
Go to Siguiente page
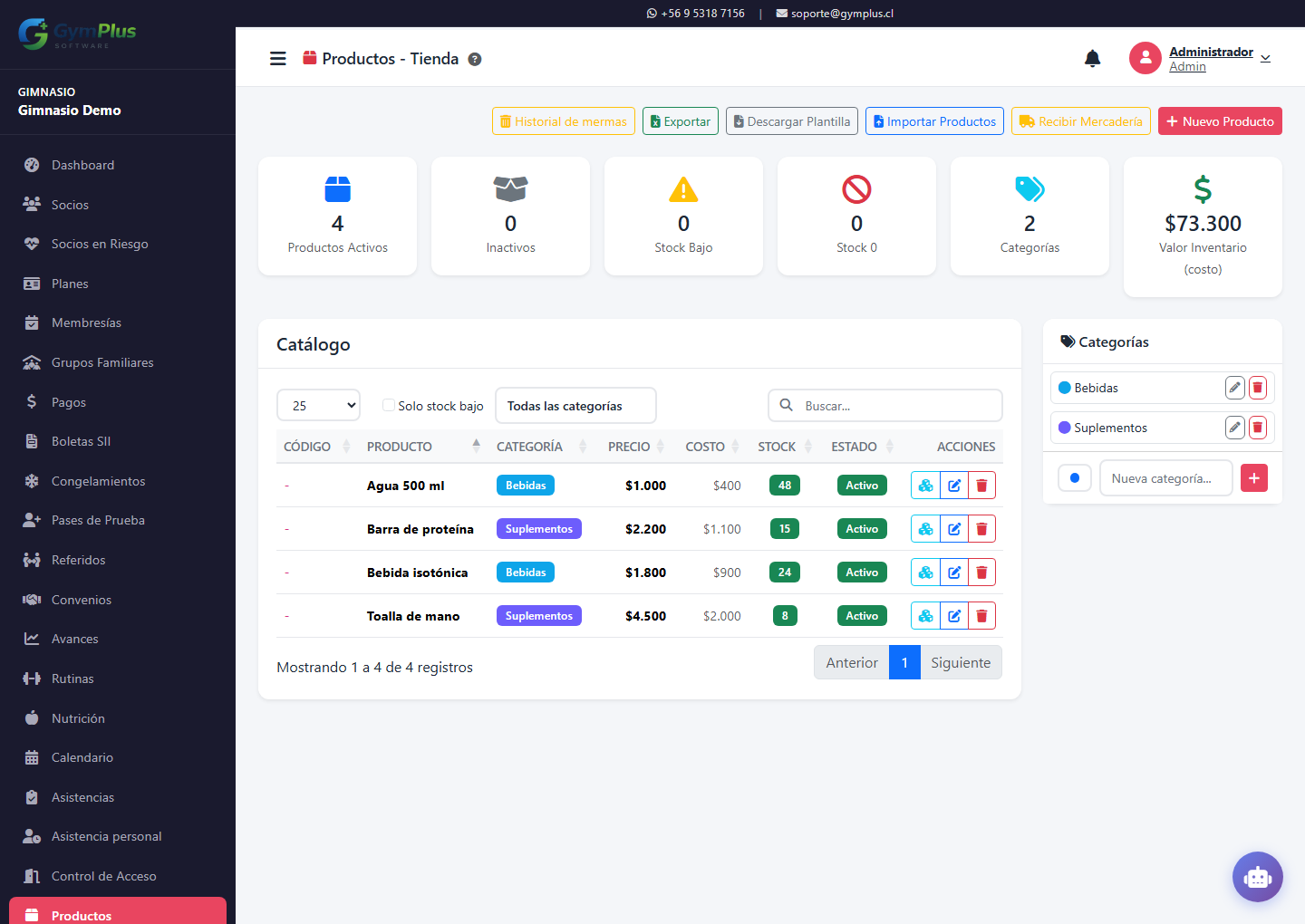[x=961, y=663]
